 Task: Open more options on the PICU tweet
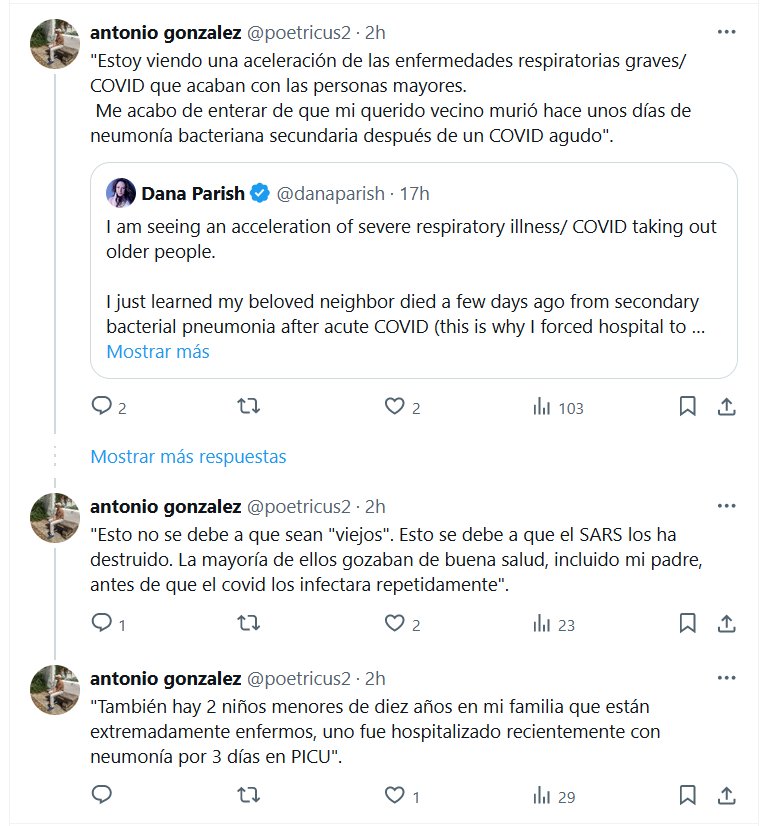pyautogui.click(x=727, y=677)
